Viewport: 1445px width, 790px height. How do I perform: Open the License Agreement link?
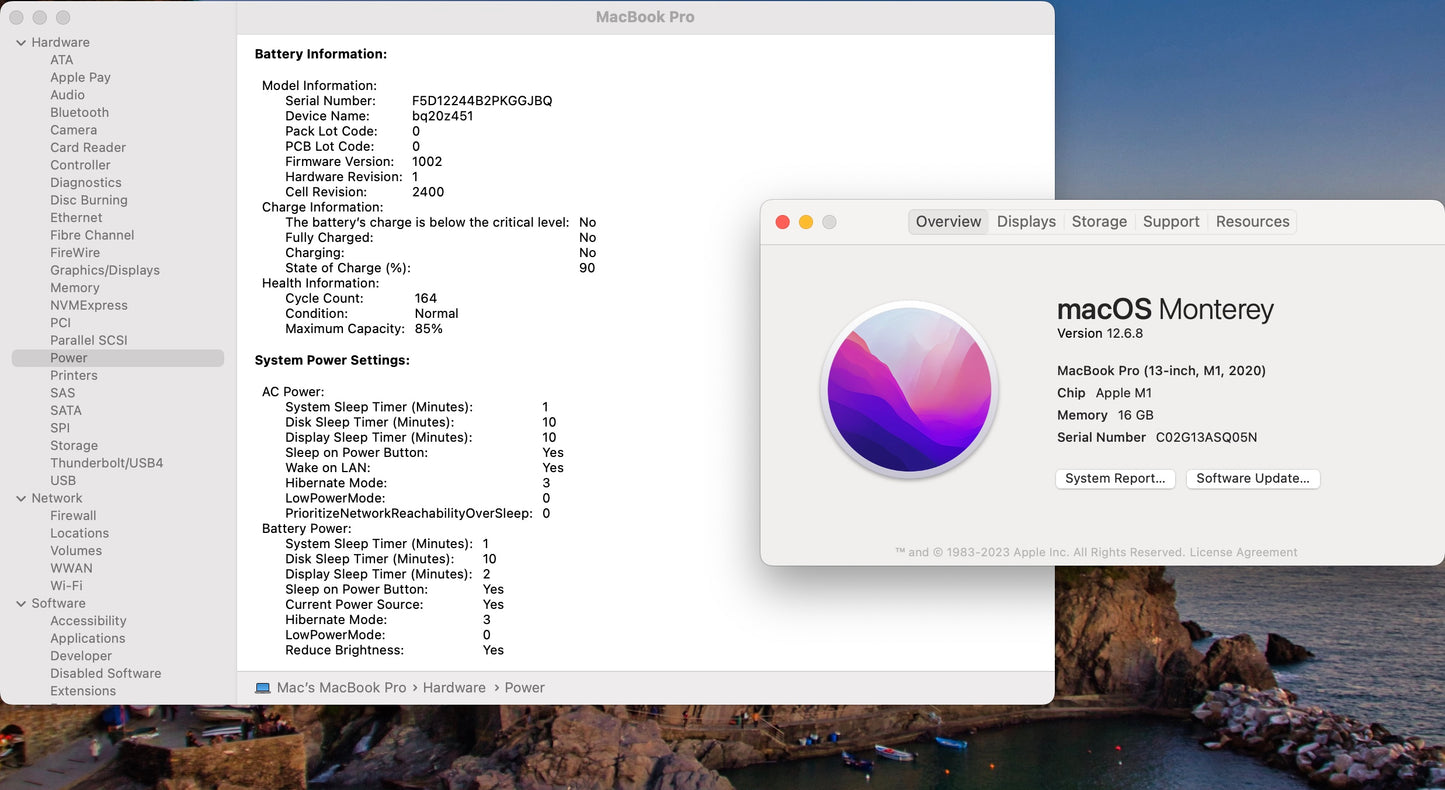tap(1243, 553)
